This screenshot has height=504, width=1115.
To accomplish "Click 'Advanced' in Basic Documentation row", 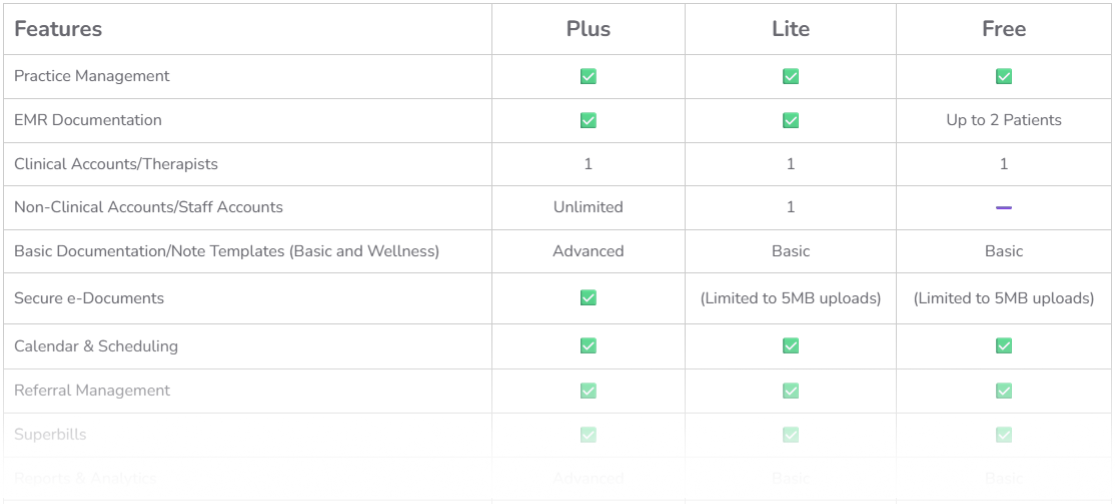I will tap(588, 251).
